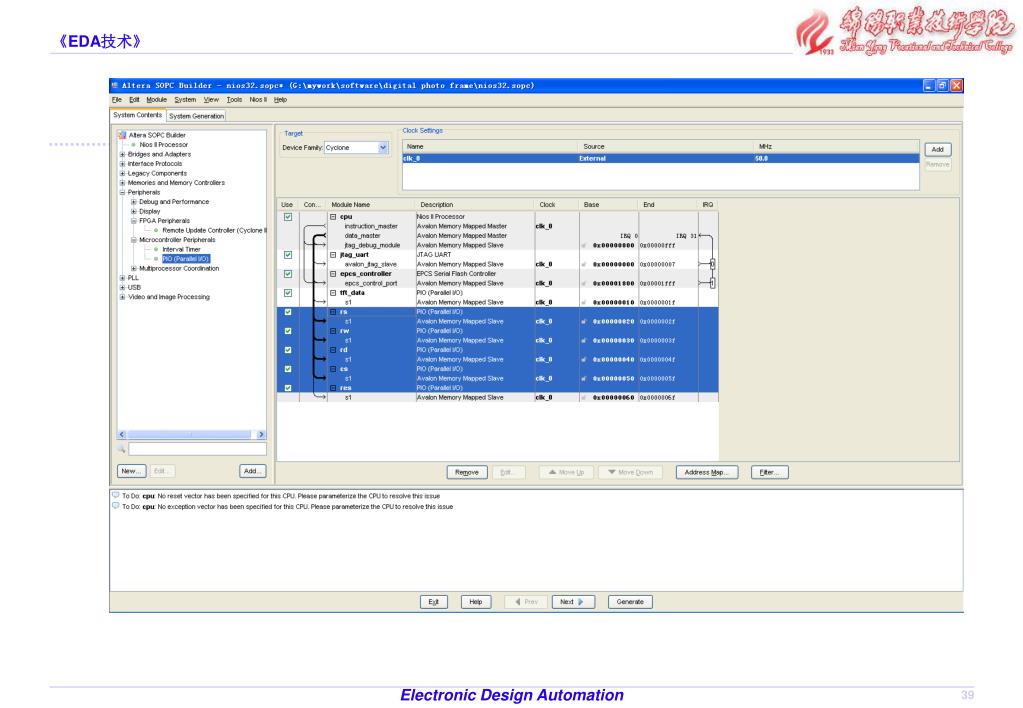
Task: Click the USB label in the component tree
Action: click(x=134, y=288)
